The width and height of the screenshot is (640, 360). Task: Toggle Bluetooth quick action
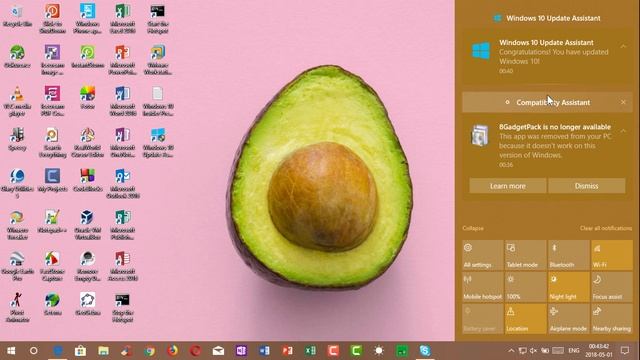(x=569, y=255)
